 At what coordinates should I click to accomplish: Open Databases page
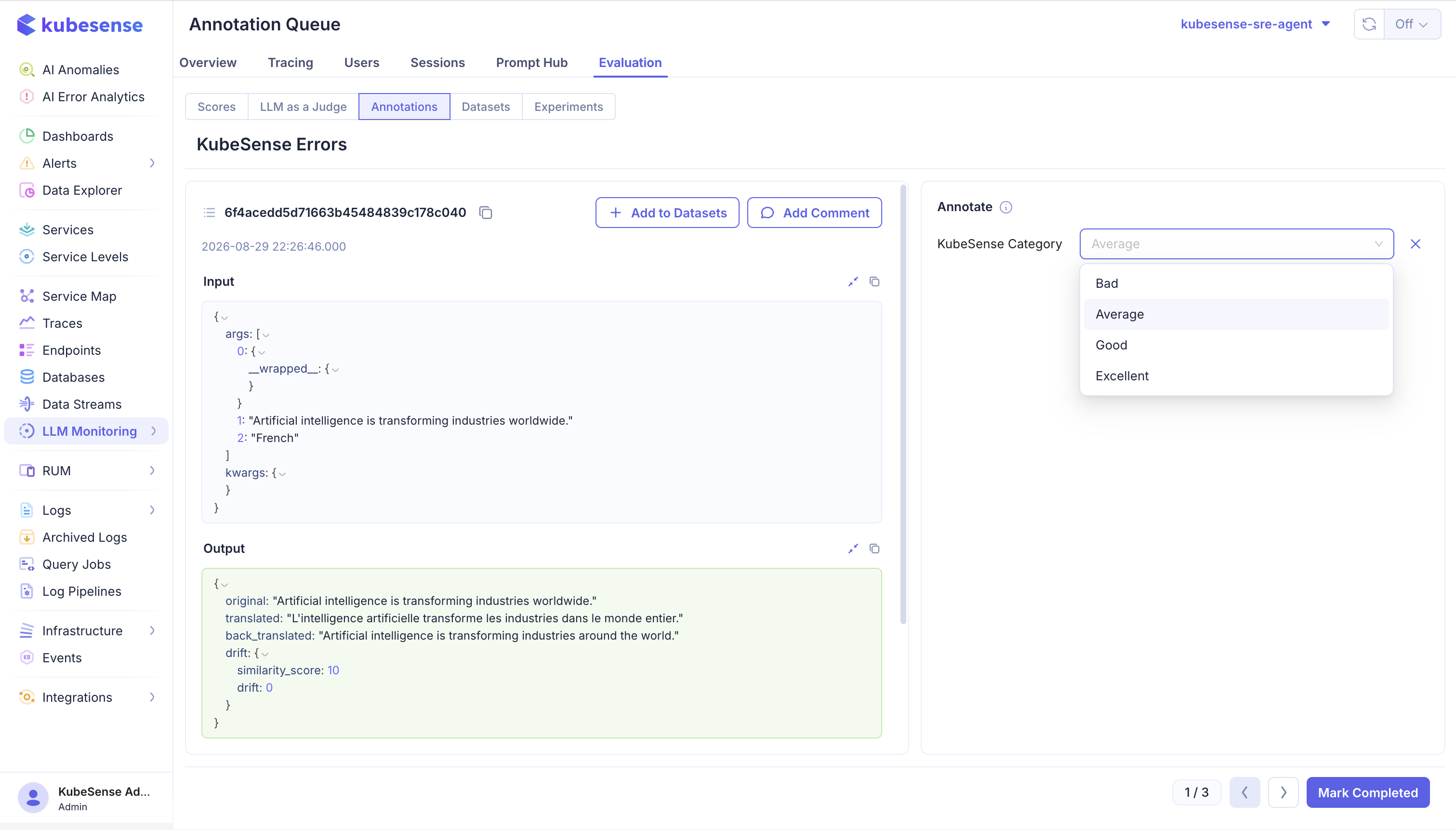(x=74, y=377)
